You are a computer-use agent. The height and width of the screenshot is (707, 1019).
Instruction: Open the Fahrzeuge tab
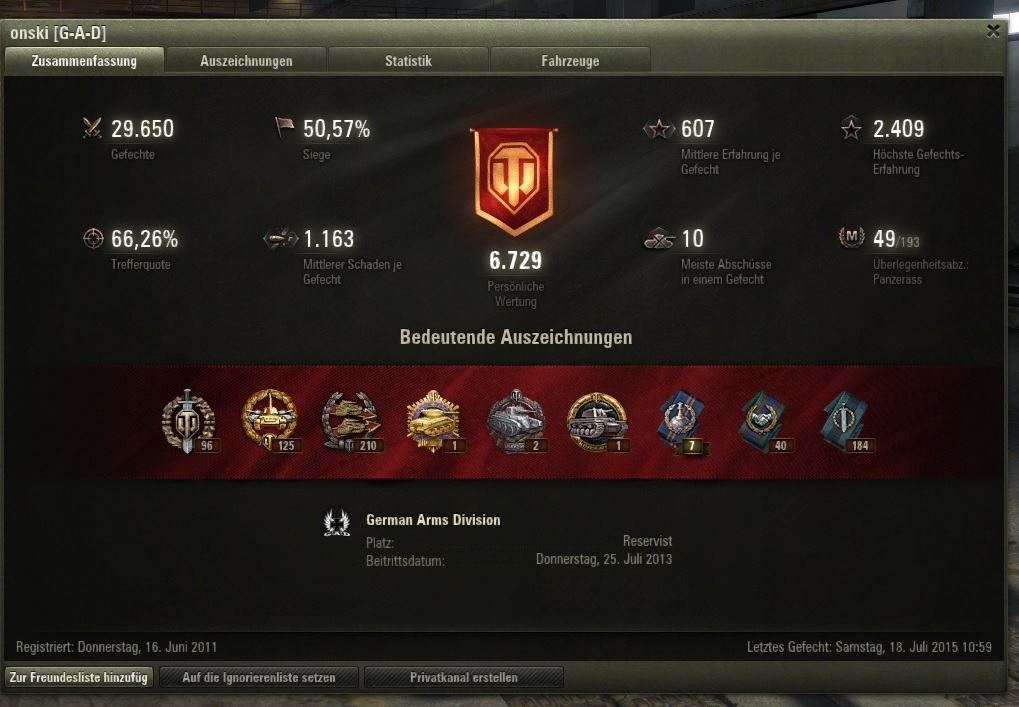coord(570,60)
